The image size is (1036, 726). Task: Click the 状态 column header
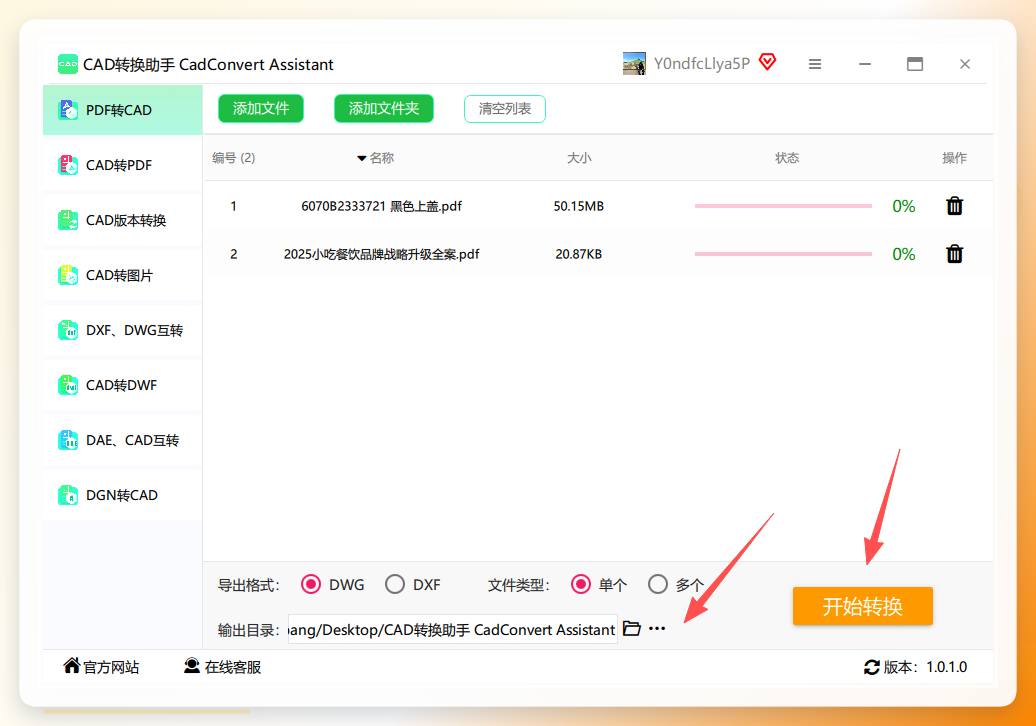click(x=787, y=158)
